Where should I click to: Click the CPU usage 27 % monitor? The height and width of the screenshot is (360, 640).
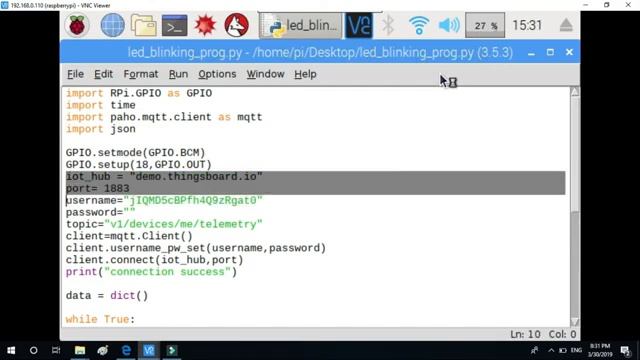pos(485,25)
